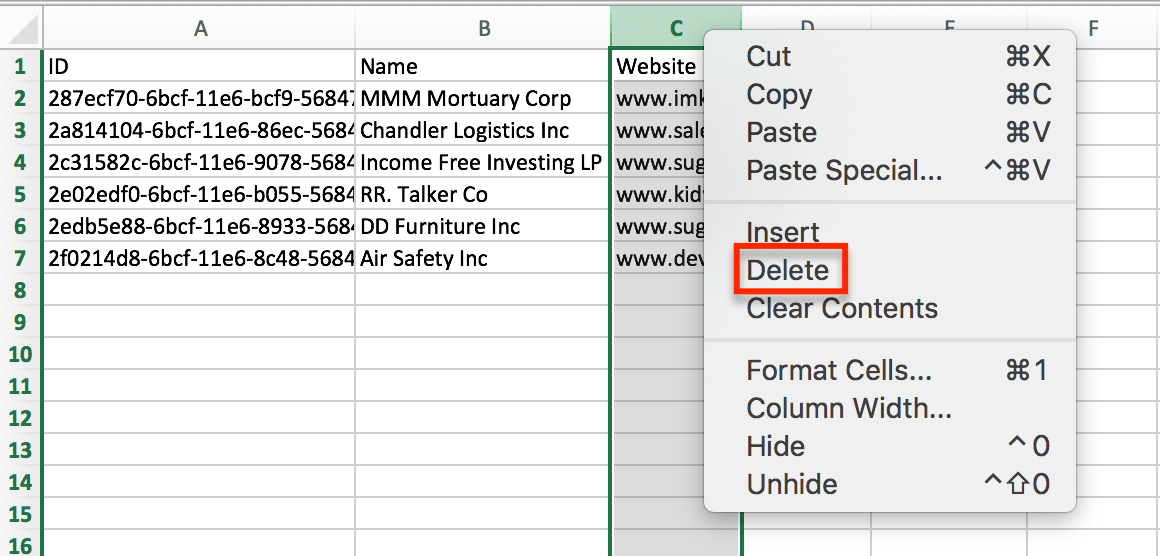This screenshot has height=556, width=1160.
Task: Select row 12 header
Action: pos(21,418)
